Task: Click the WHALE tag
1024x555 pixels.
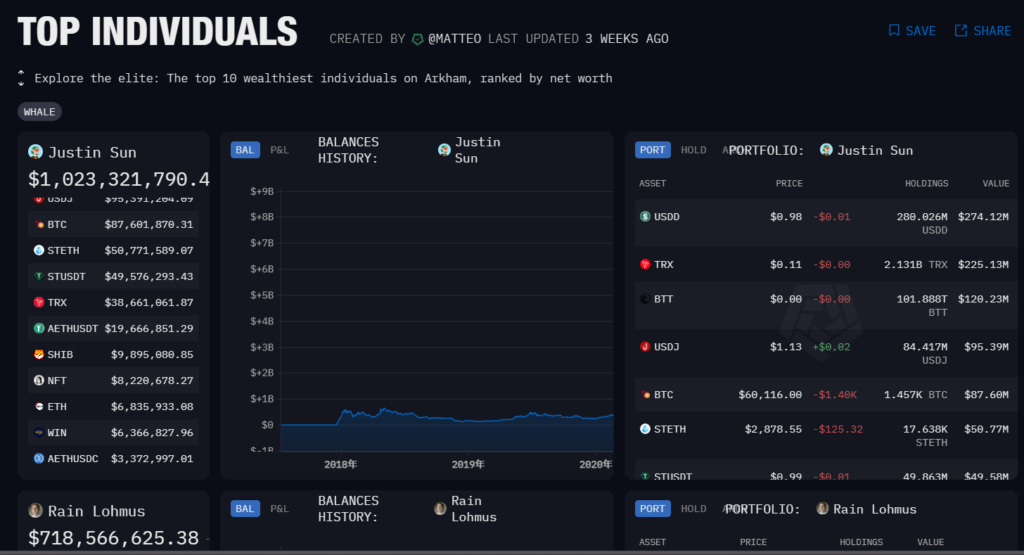Action: point(39,112)
